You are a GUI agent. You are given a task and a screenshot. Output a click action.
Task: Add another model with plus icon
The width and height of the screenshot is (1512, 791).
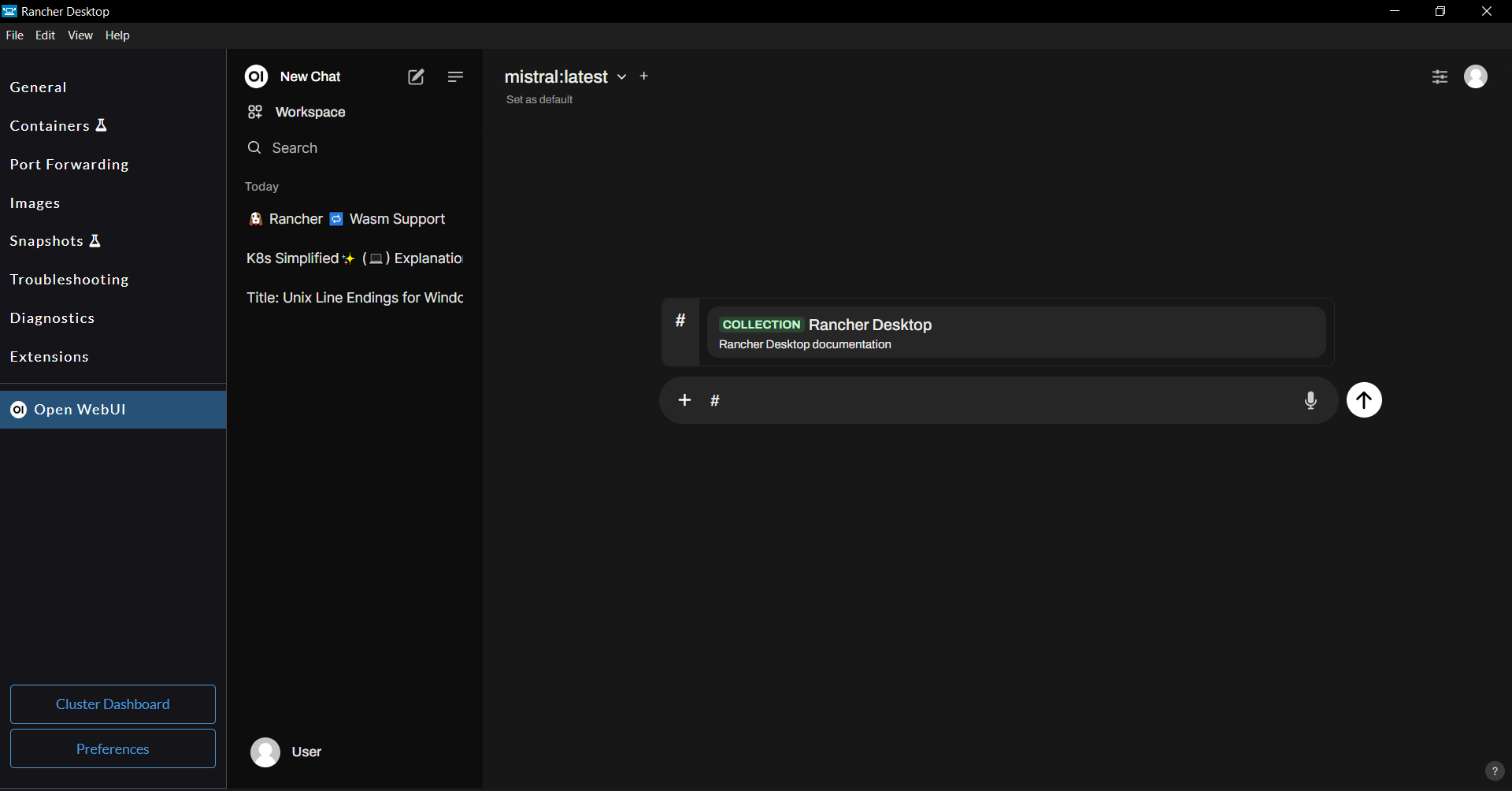[644, 76]
